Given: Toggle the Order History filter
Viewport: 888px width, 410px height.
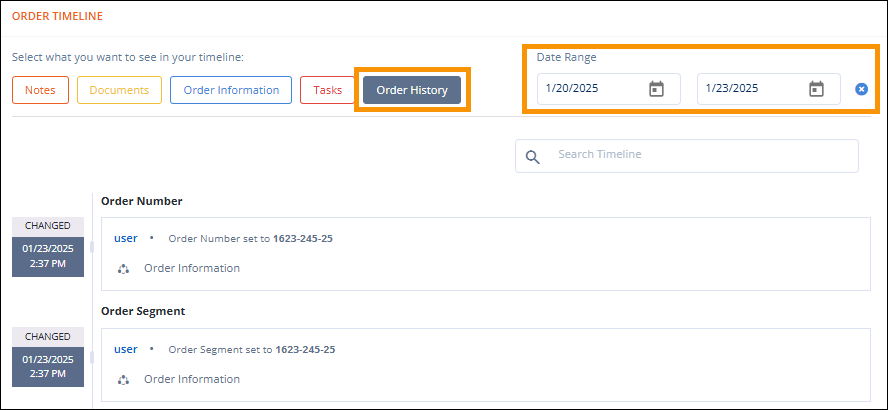Looking at the screenshot, I should 412,90.
